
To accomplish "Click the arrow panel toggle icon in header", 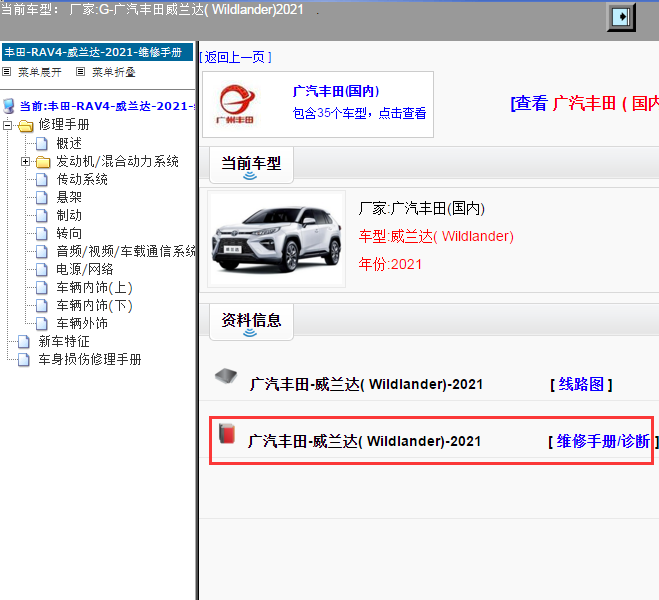I will click(x=621, y=17).
